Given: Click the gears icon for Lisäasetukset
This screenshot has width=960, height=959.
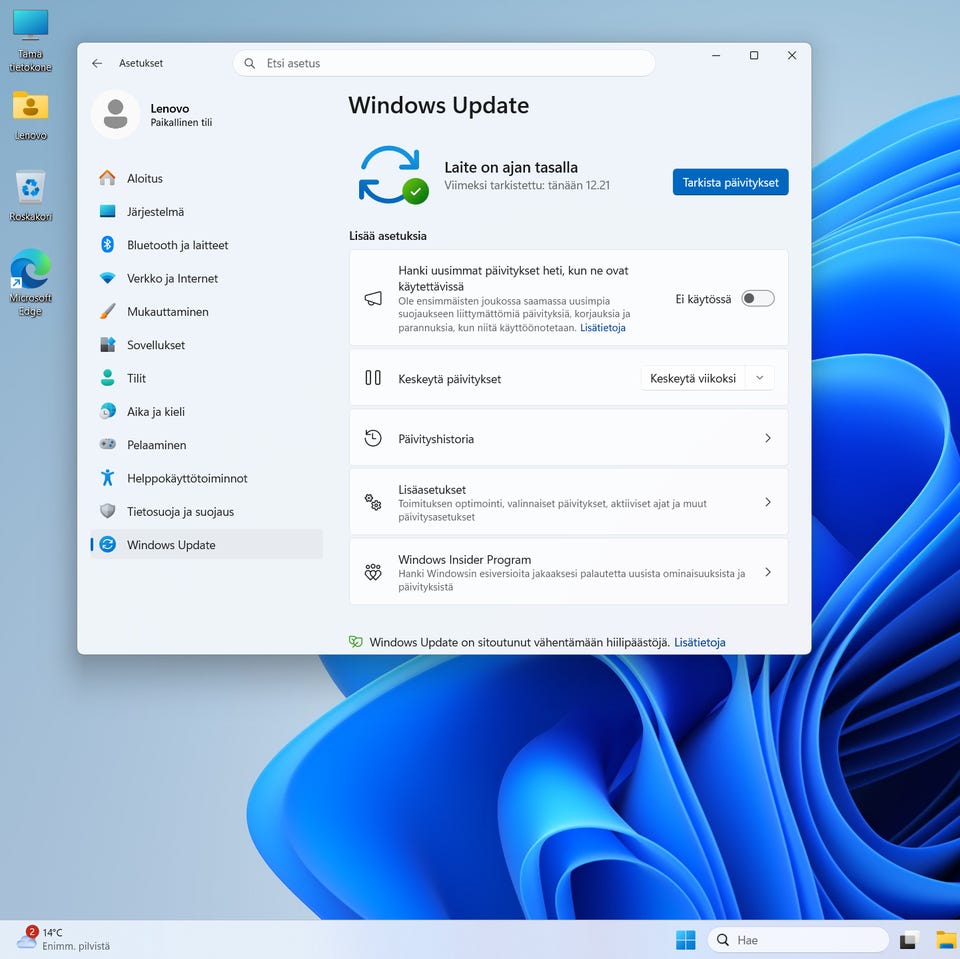Looking at the screenshot, I should (x=373, y=502).
